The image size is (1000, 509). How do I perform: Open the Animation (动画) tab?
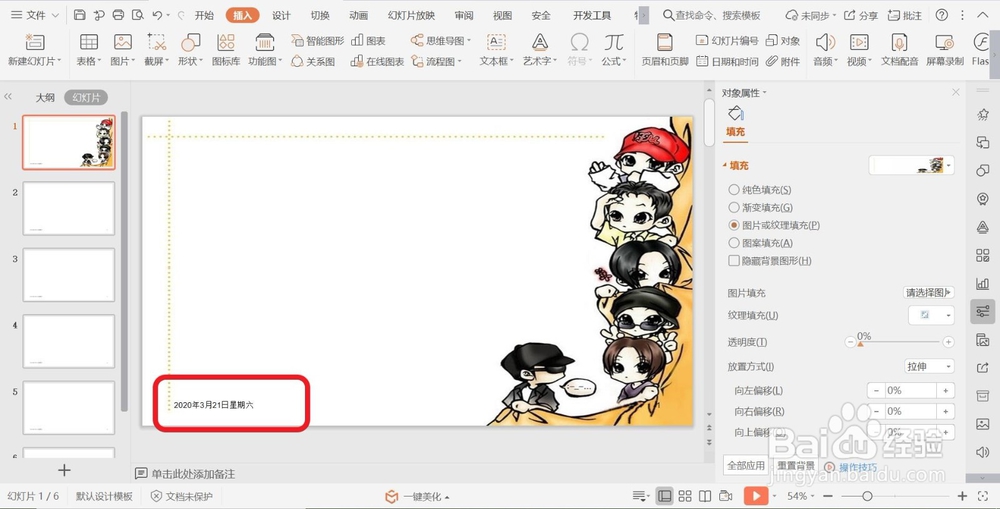pyautogui.click(x=359, y=15)
